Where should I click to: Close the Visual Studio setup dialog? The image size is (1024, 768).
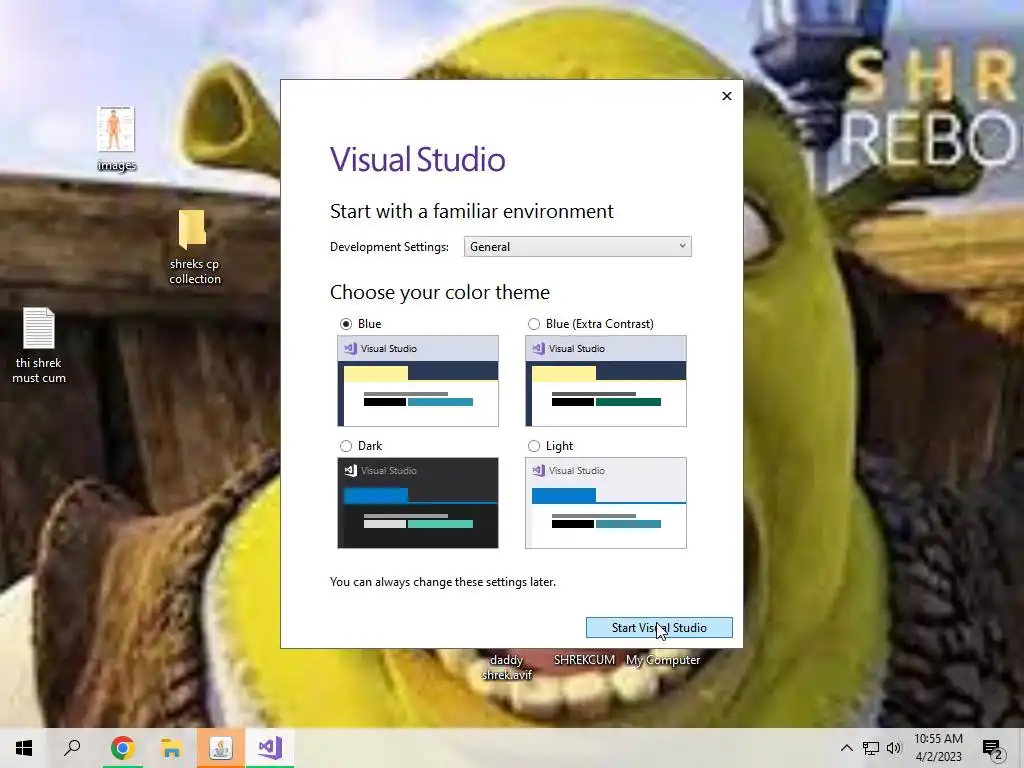(x=727, y=96)
